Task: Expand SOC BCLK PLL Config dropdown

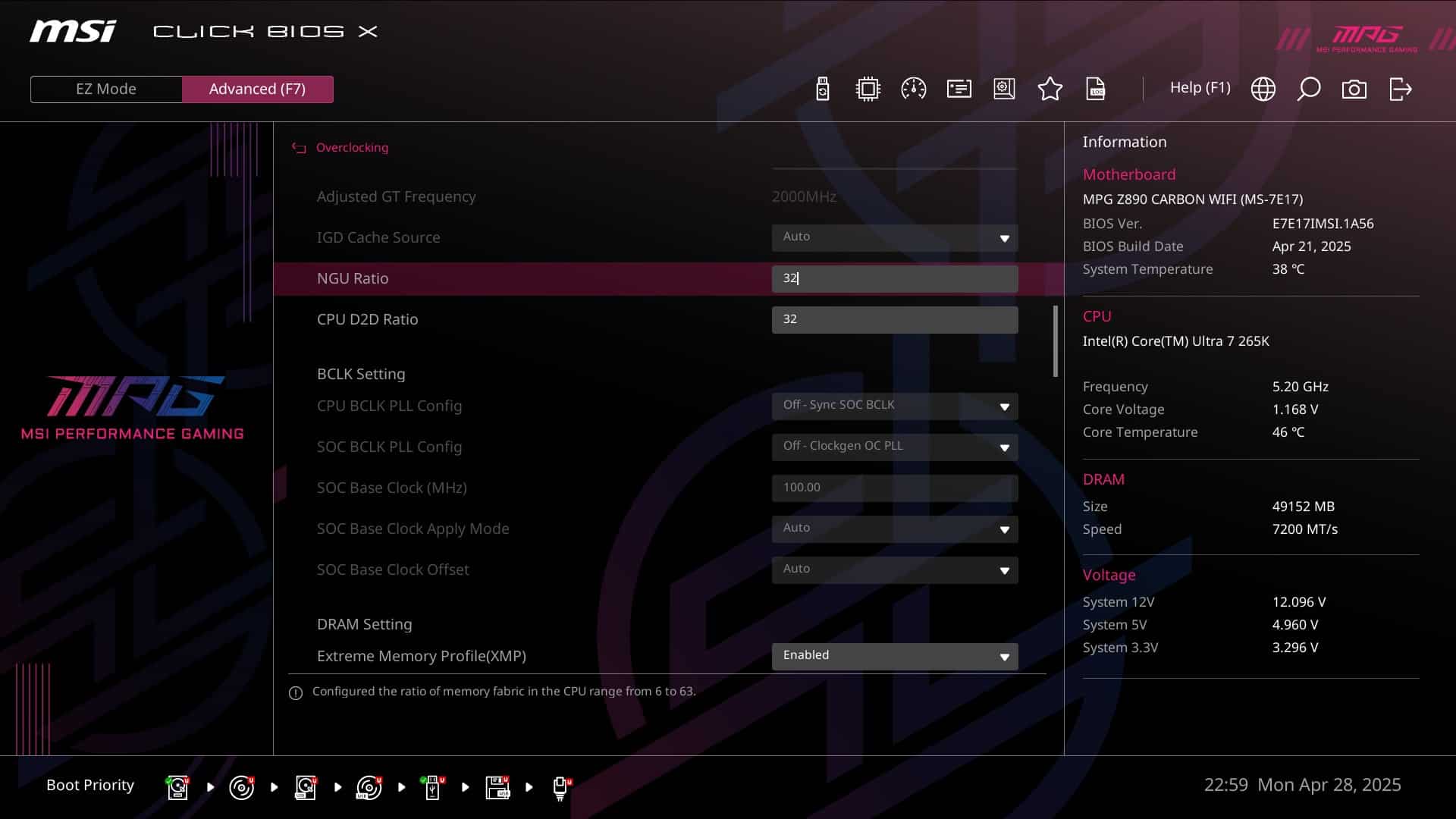Action: (895, 447)
